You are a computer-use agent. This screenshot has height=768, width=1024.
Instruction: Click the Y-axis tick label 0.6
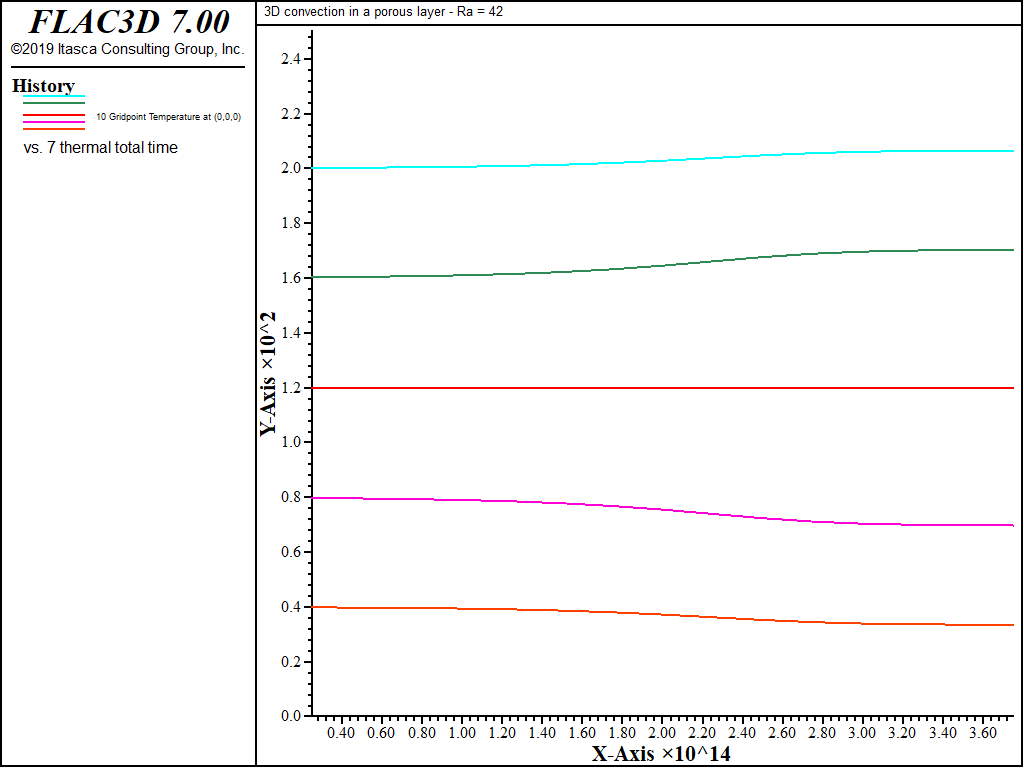click(291, 552)
